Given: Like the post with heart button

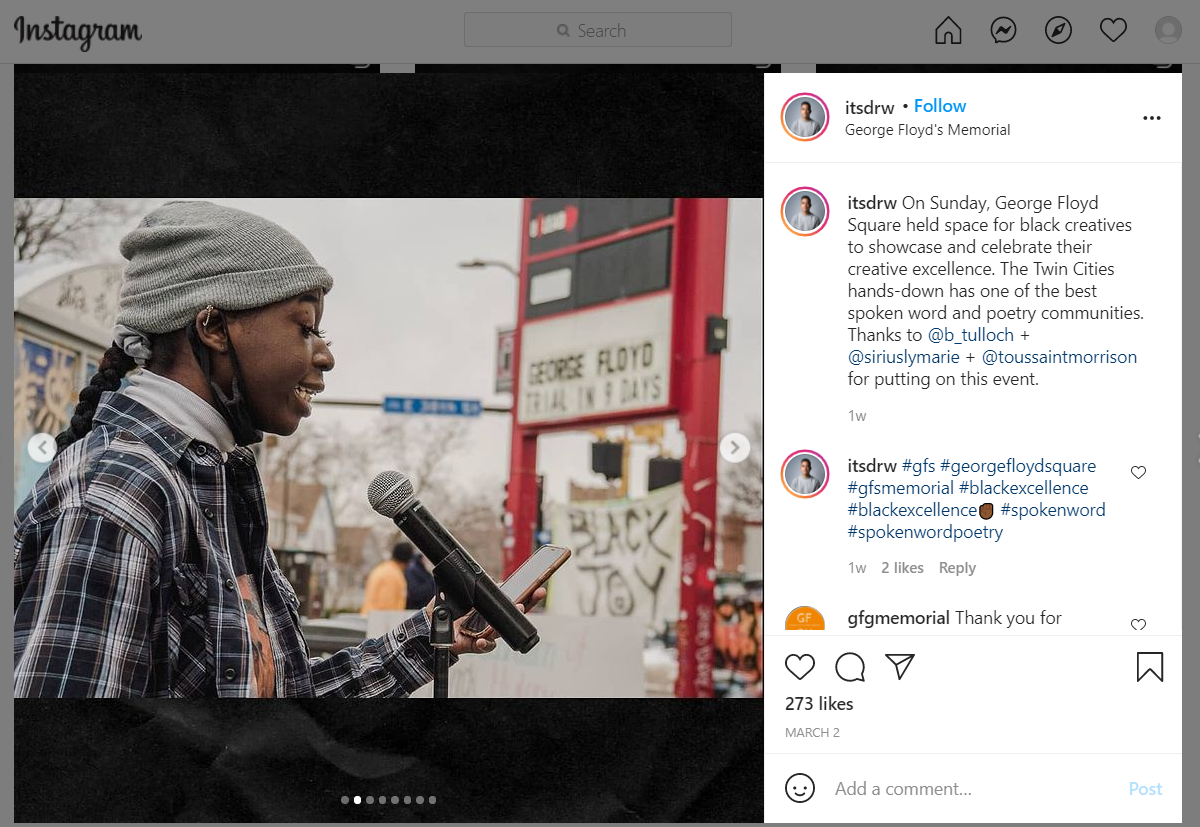Looking at the screenshot, I should (x=800, y=667).
